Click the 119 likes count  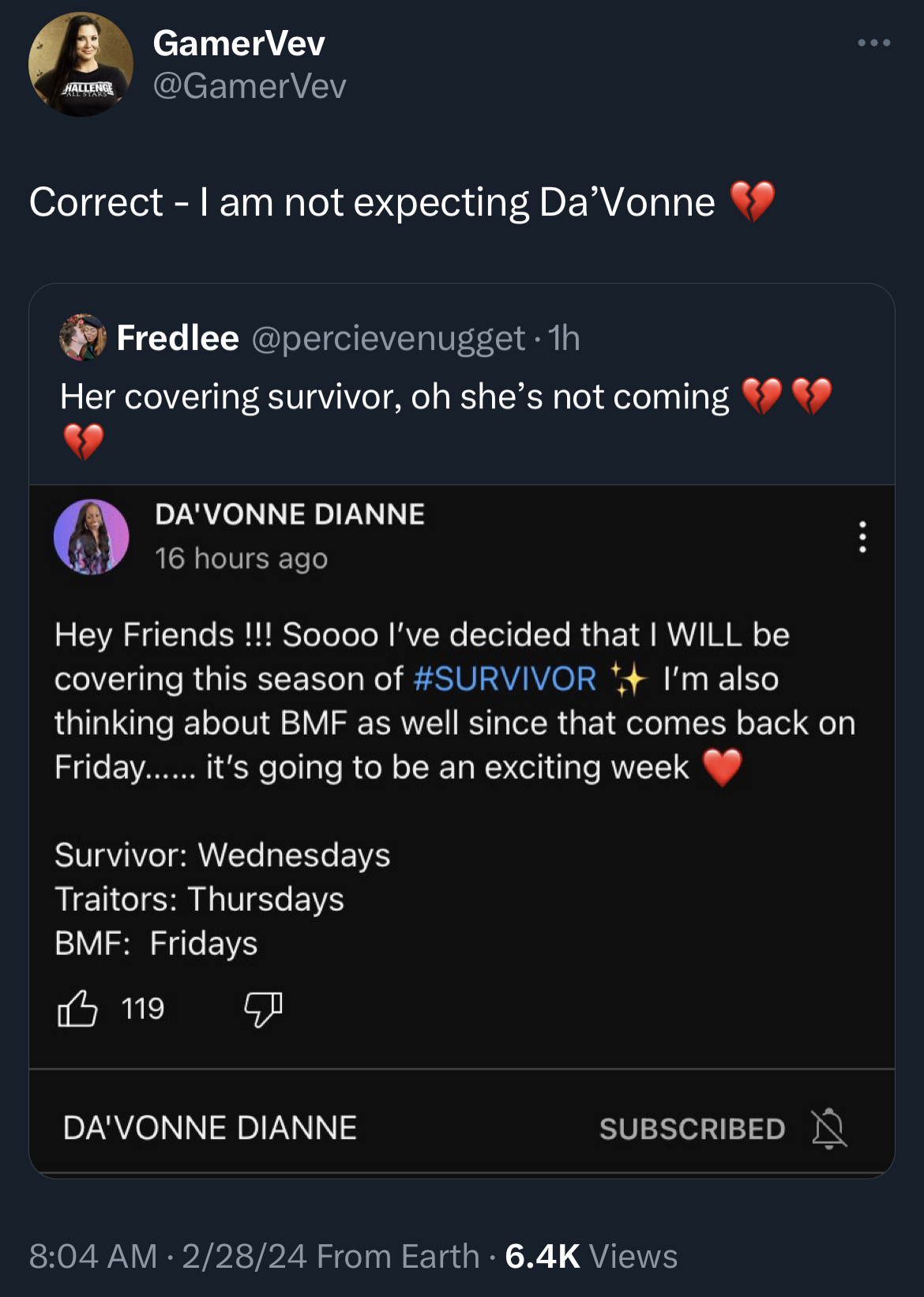(x=143, y=1009)
